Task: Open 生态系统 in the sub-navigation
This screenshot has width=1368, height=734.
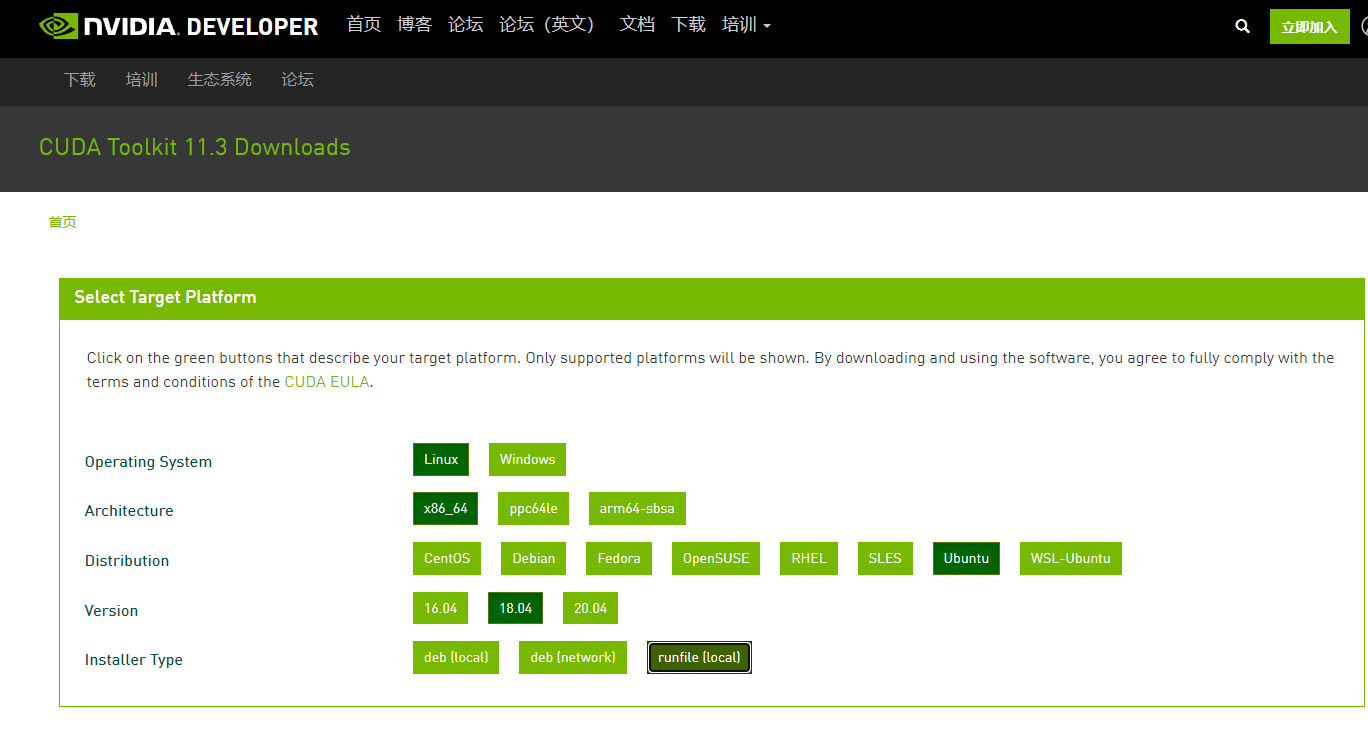Action: (x=220, y=80)
